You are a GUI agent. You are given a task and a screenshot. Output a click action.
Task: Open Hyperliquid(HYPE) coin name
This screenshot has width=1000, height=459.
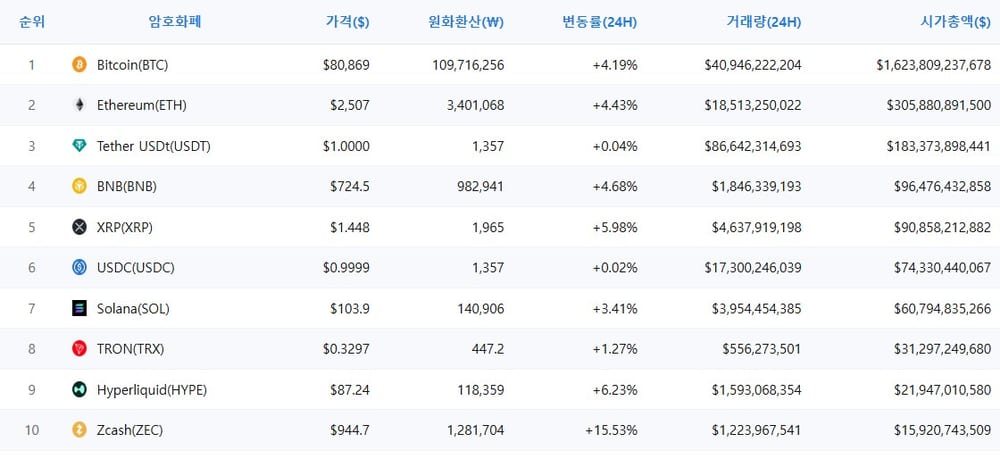[x=152, y=390]
